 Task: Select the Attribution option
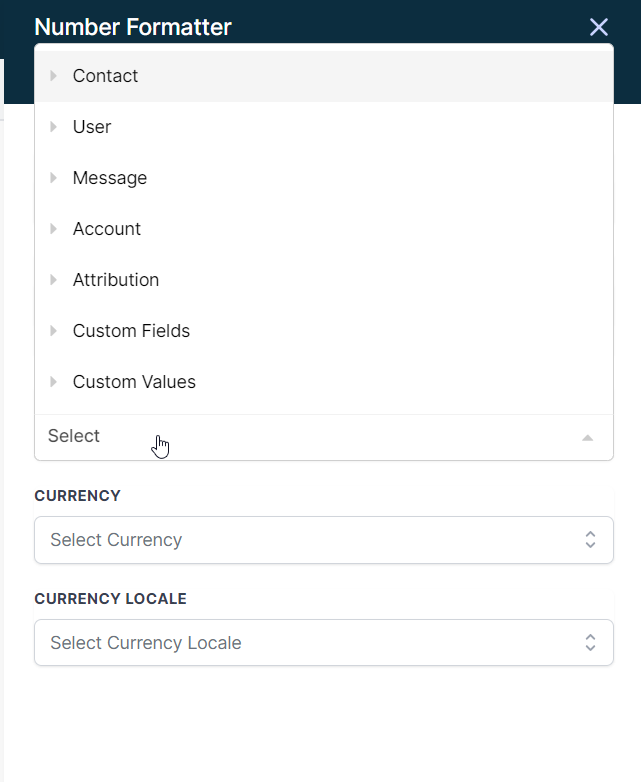(324, 280)
